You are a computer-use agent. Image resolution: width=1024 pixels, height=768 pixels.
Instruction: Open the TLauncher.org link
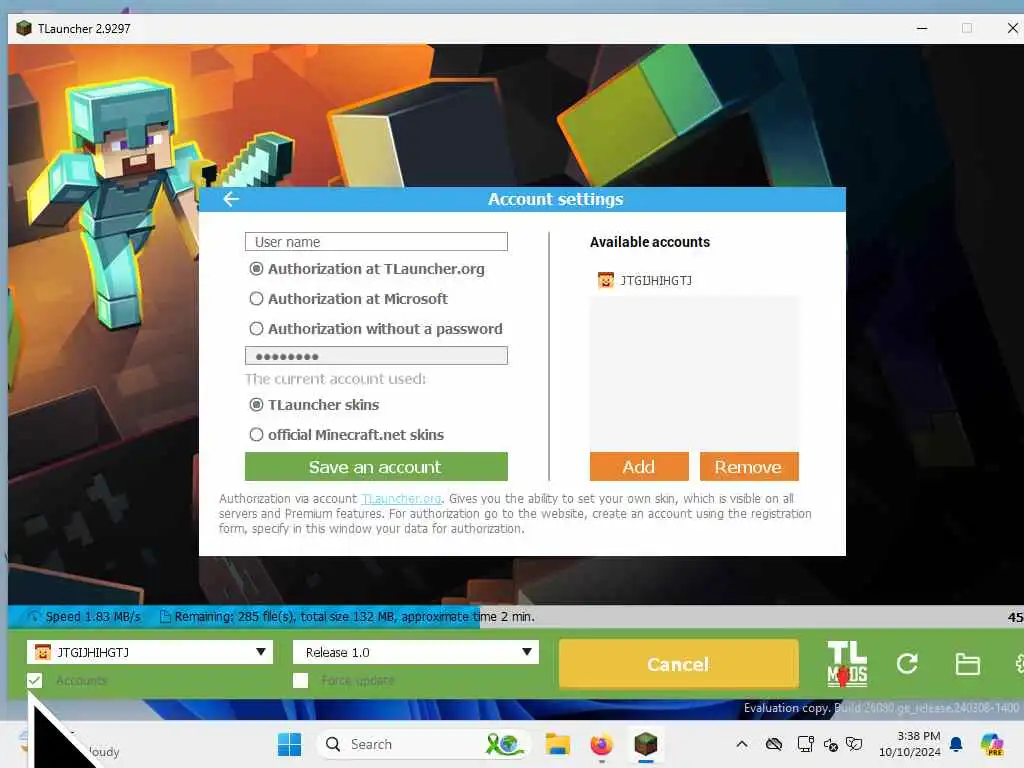(402, 499)
